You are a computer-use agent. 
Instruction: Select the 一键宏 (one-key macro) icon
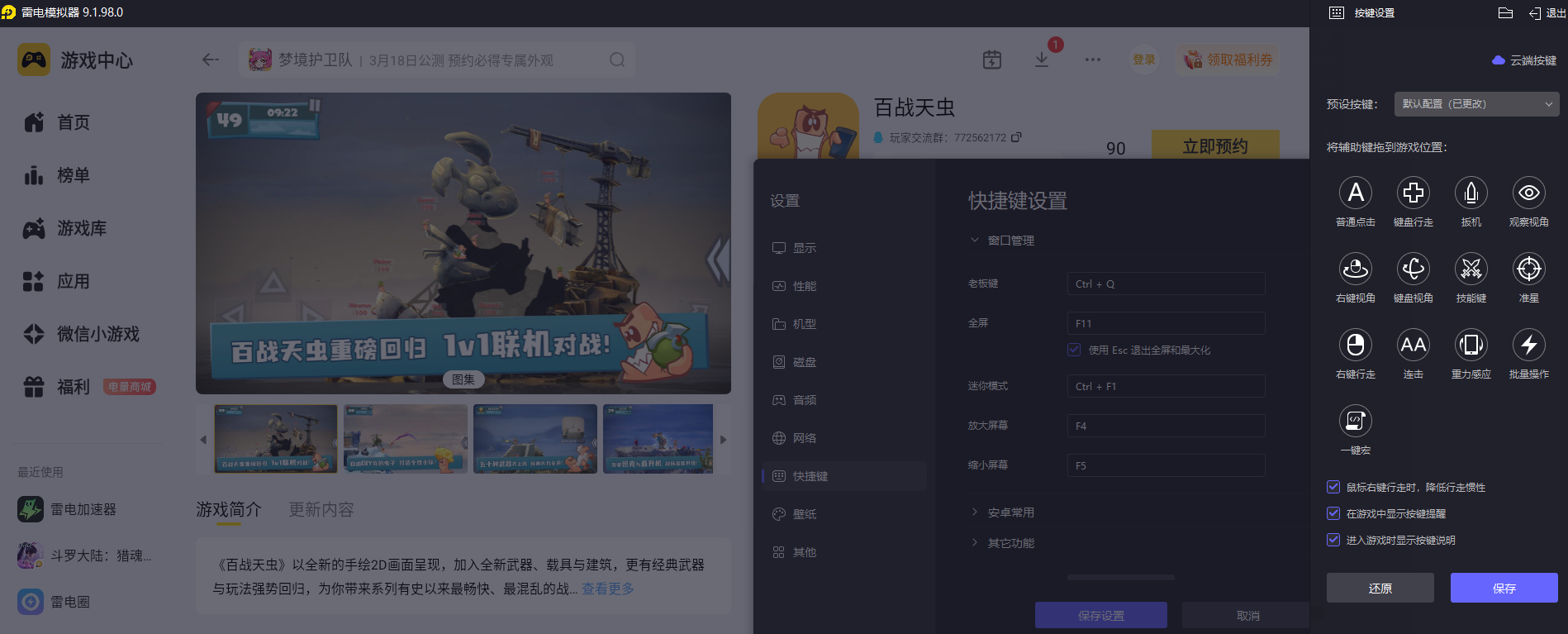coord(1356,421)
